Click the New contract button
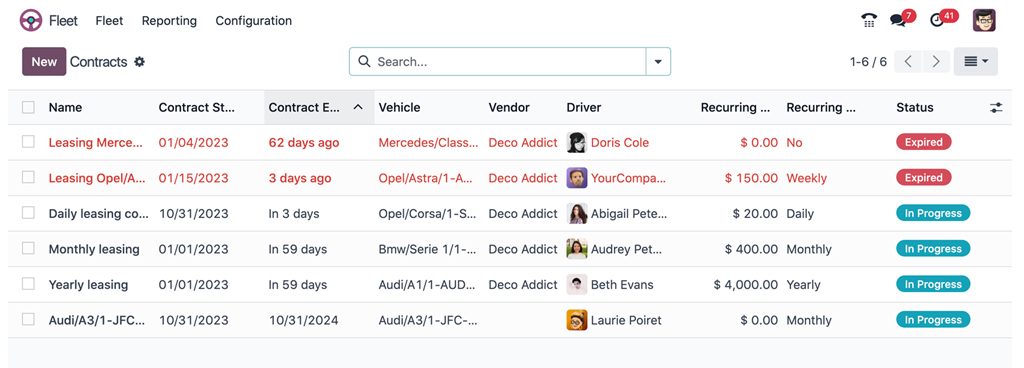The image size is (1024, 368). pyautogui.click(x=44, y=62)
